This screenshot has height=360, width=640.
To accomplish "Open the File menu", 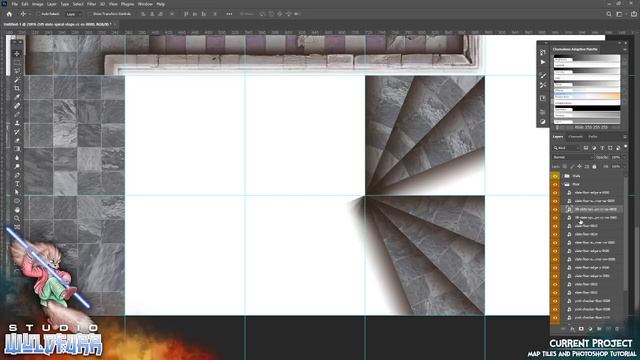I will coord(14,4).
